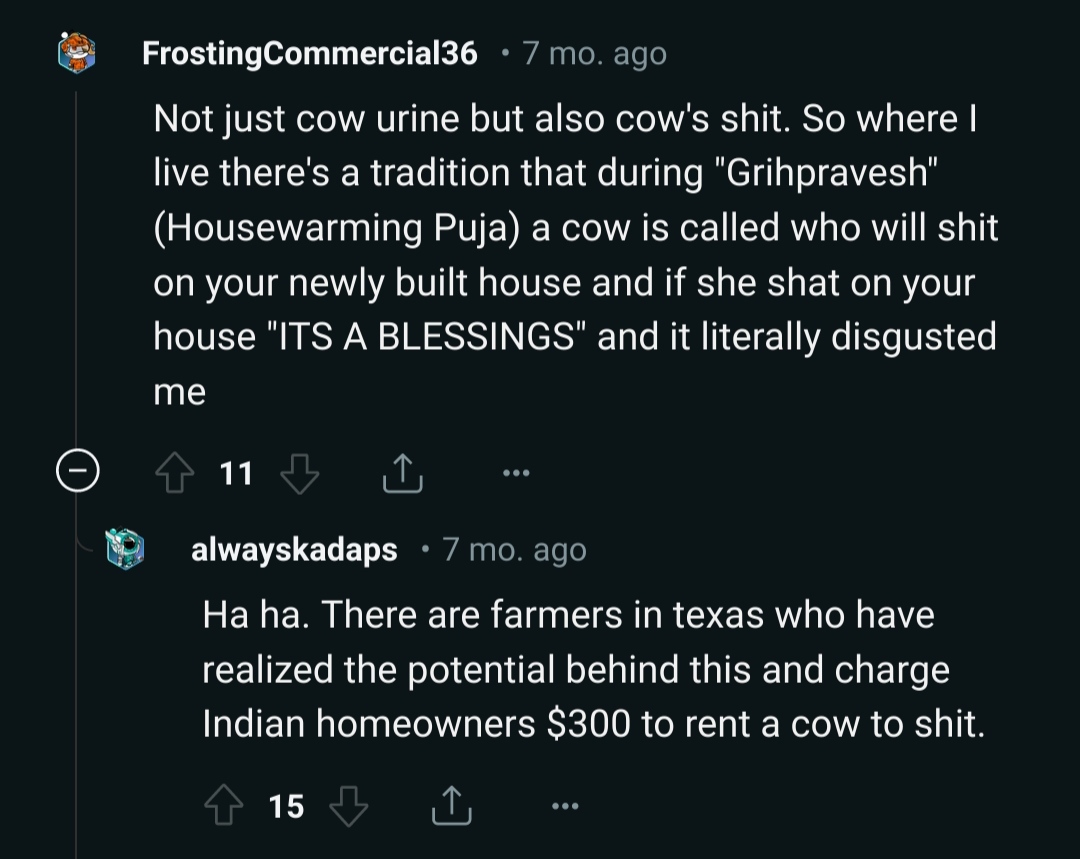This screenshot has width=1080, height=859.
Task: Share the comment about Grihpravesh
Action: point(402,473)
